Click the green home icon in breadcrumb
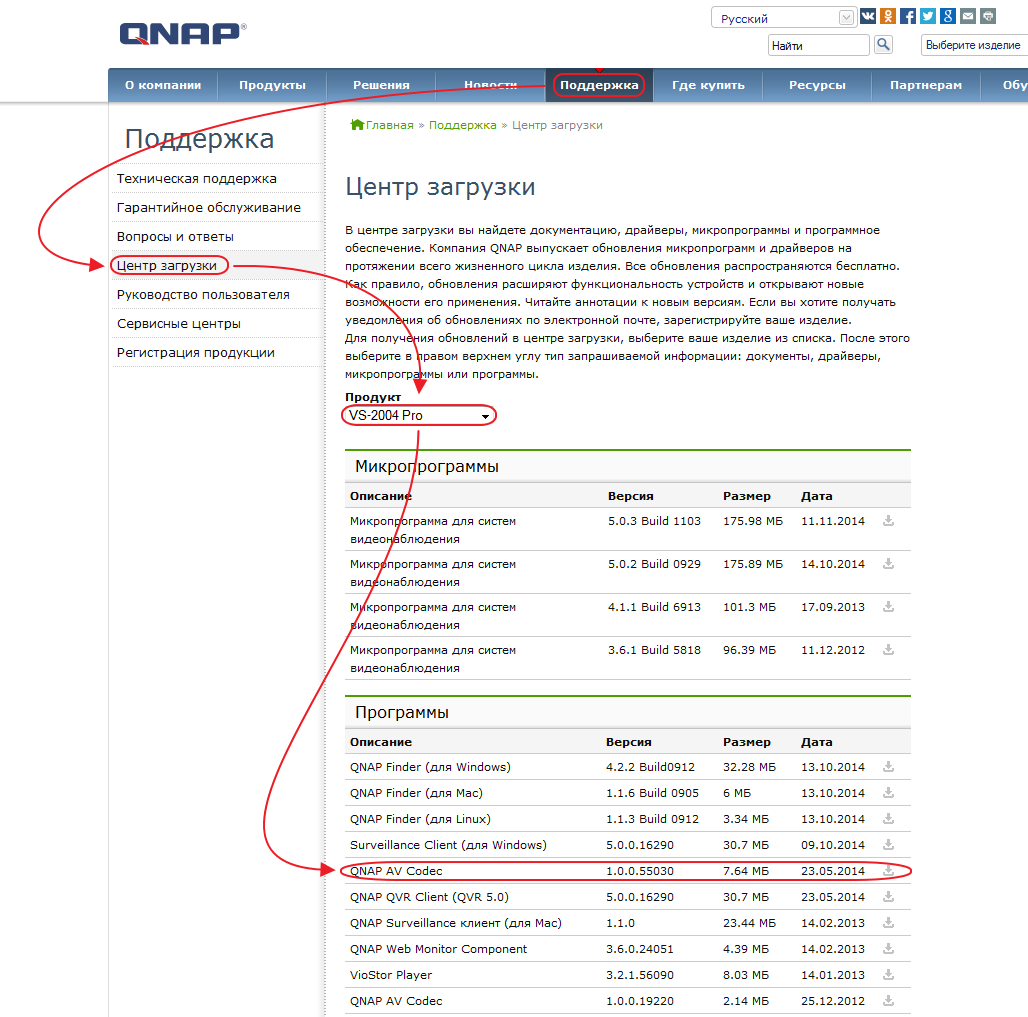Screen dimensions: 1028x1017 [x=357, y=125]
